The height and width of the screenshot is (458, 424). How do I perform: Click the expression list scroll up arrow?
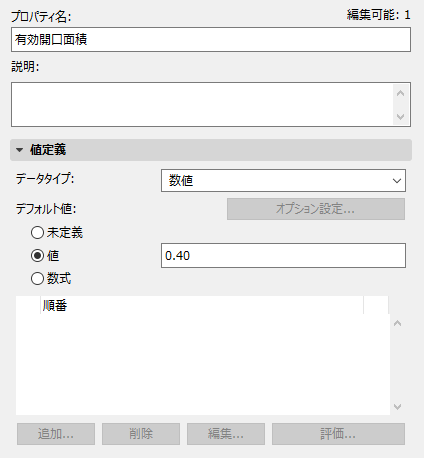(x=397, y=323)
